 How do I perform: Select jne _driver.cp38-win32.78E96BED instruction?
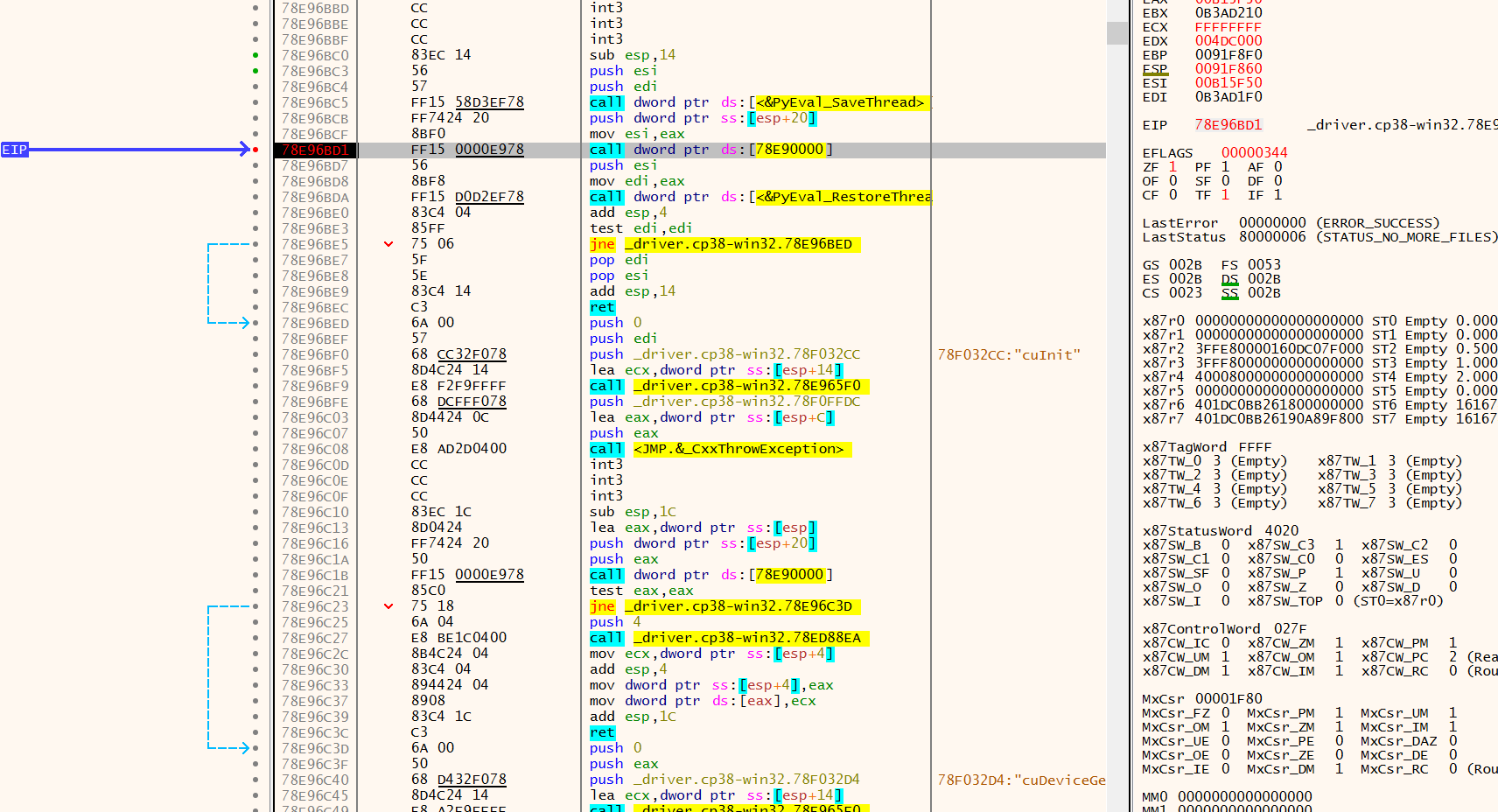click(x=724, y=244)
